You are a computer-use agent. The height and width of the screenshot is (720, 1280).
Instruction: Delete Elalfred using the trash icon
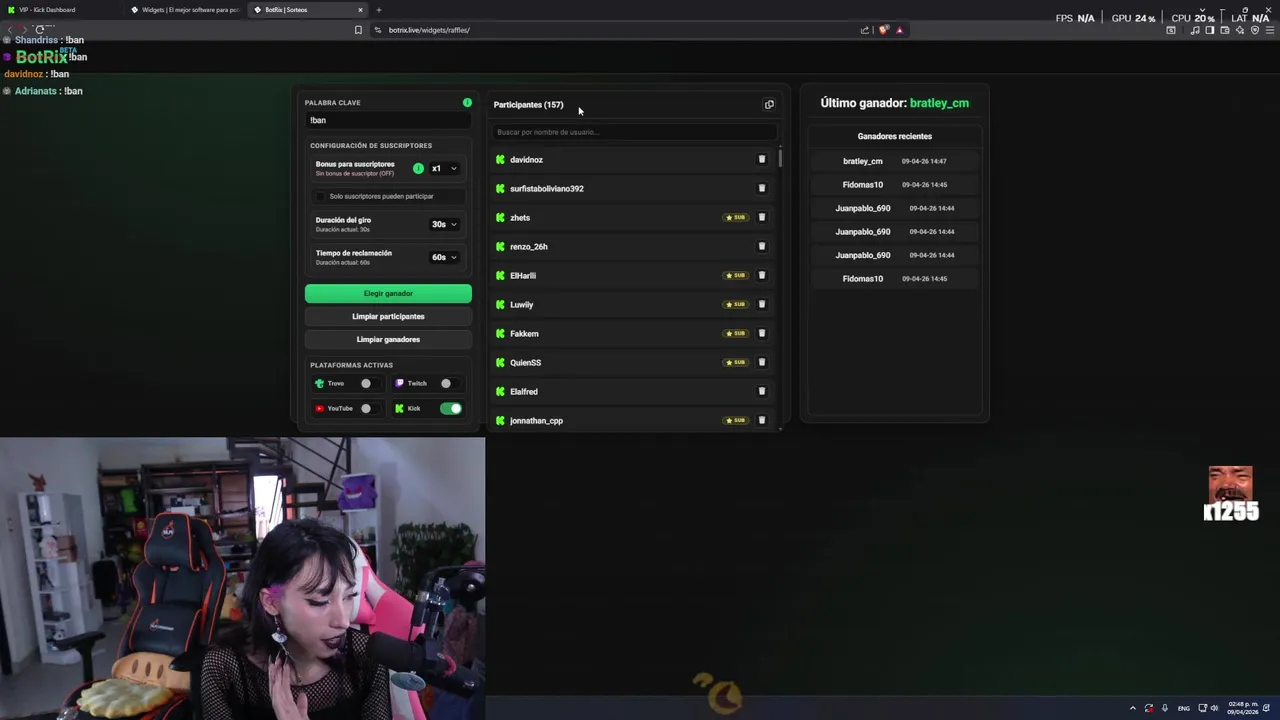click(761, 391)
